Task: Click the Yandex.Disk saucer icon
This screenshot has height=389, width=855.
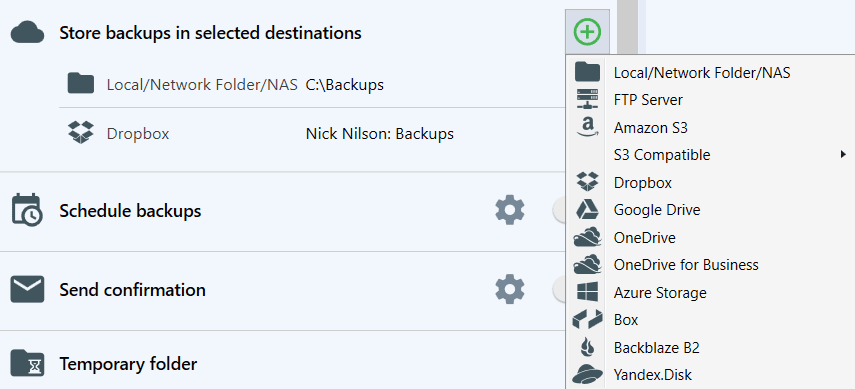Action: tap(587, 375)
